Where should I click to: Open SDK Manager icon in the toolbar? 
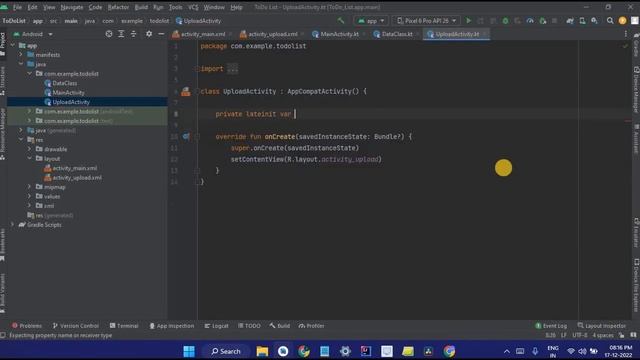tap(594, 20)
